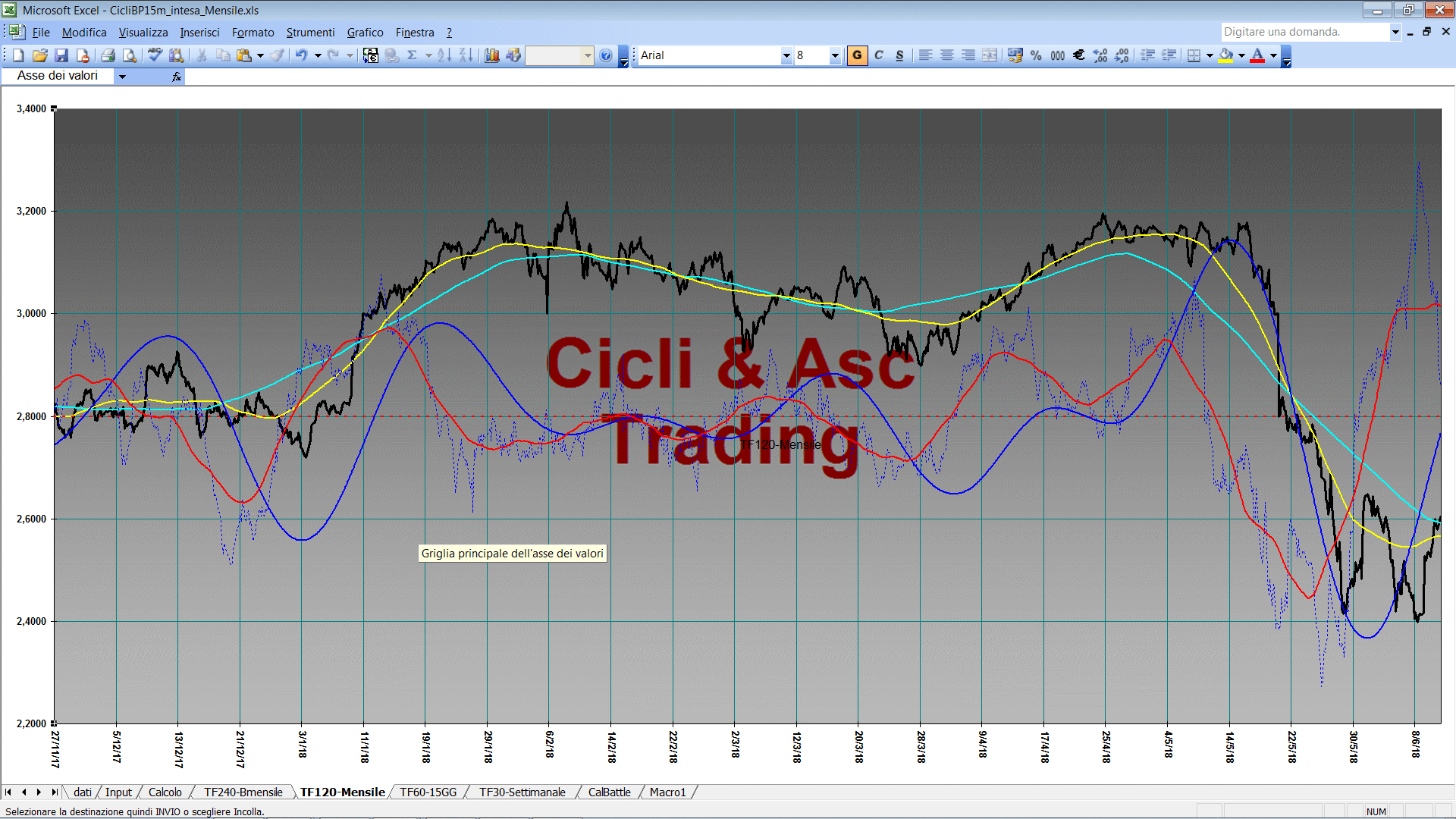Screen dimensions: 1456x819
Task: Toggle bold (G) formatting
Action: [857, 55]
